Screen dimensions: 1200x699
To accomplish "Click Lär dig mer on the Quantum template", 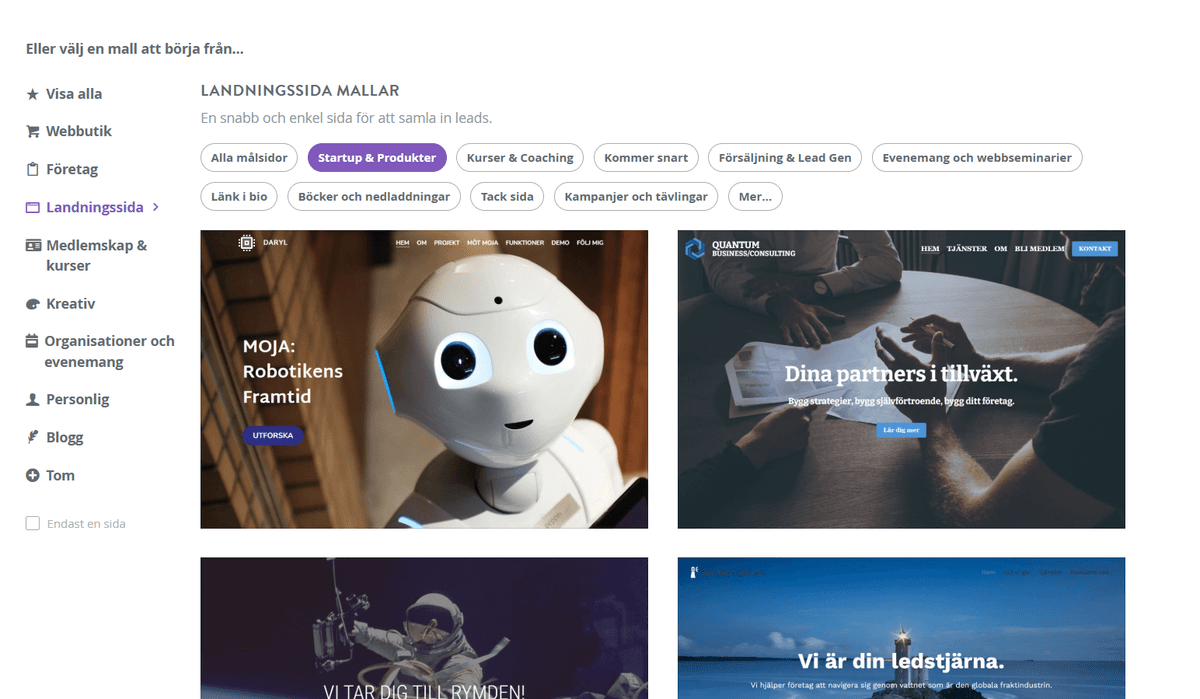I will 901,430.
